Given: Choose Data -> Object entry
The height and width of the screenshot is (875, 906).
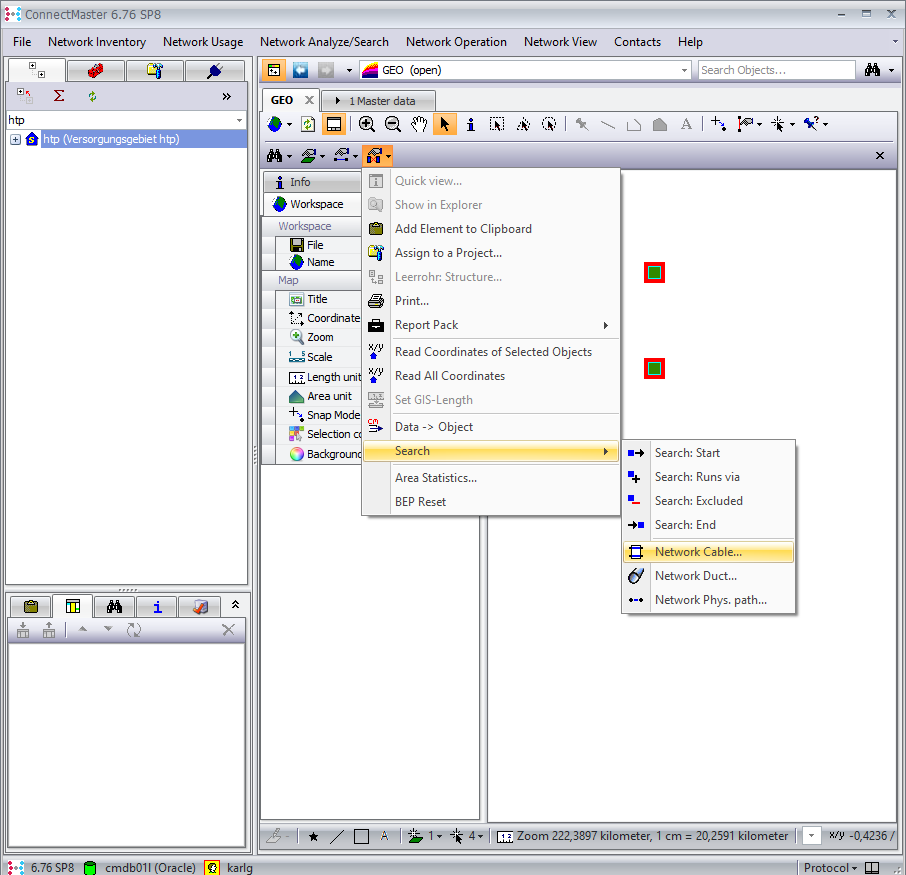Looking at the screenshot, I should (491, 427).
